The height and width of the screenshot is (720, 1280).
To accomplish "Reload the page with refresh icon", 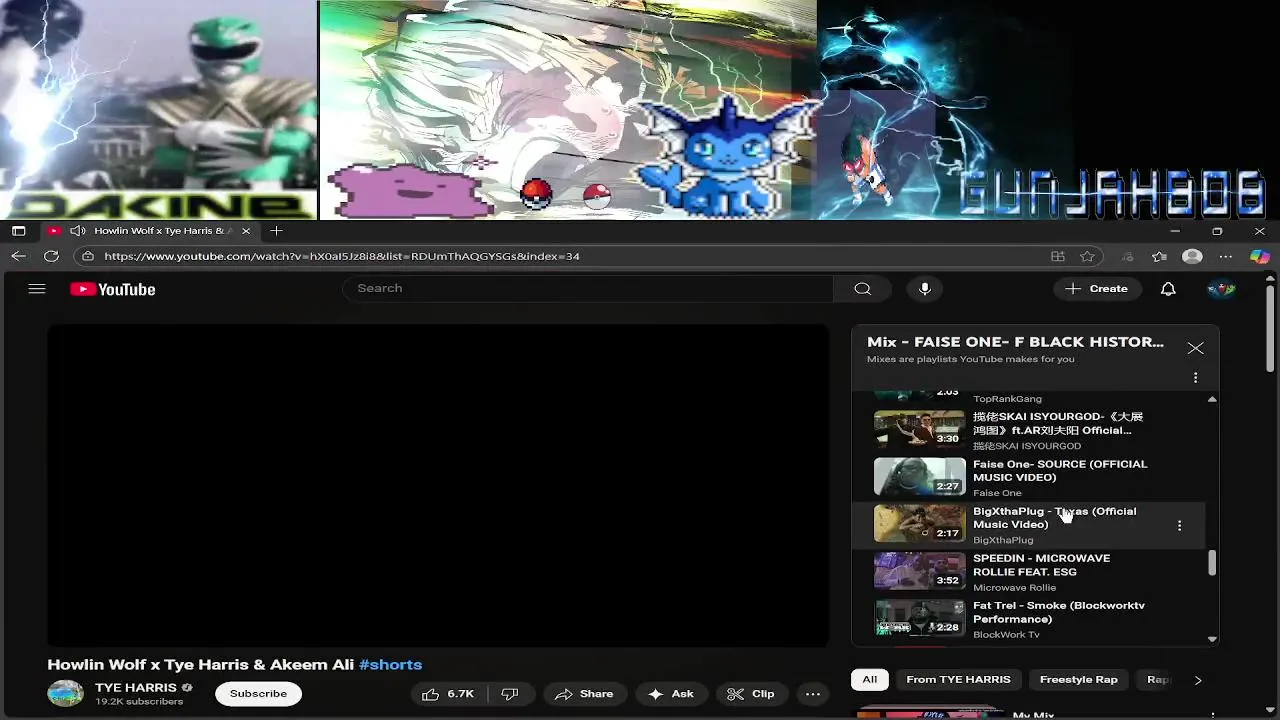I will 51,256.
